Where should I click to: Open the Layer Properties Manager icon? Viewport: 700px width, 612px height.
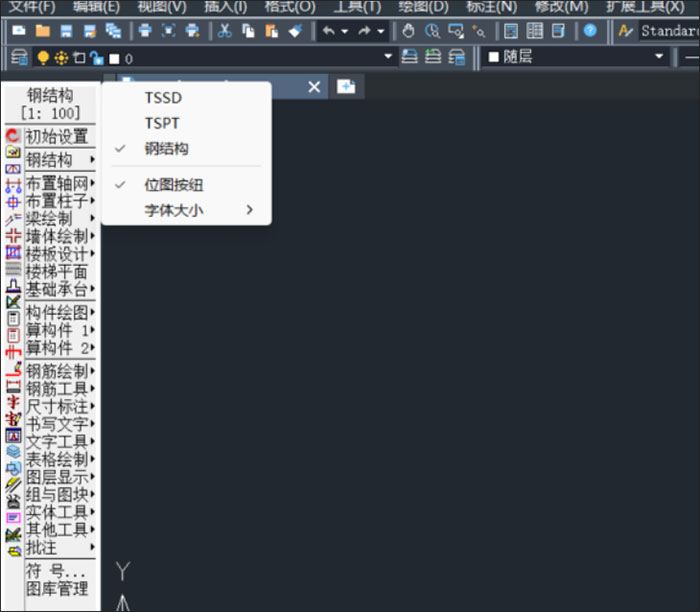[19, 57]
